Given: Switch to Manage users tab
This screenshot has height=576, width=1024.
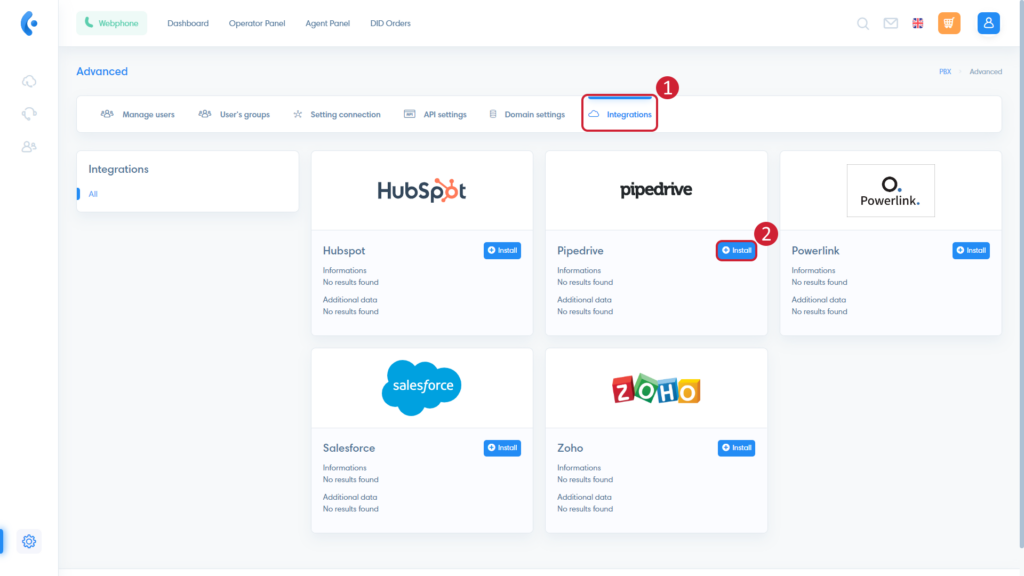Looking at the screenshot, I should [138, 114].
